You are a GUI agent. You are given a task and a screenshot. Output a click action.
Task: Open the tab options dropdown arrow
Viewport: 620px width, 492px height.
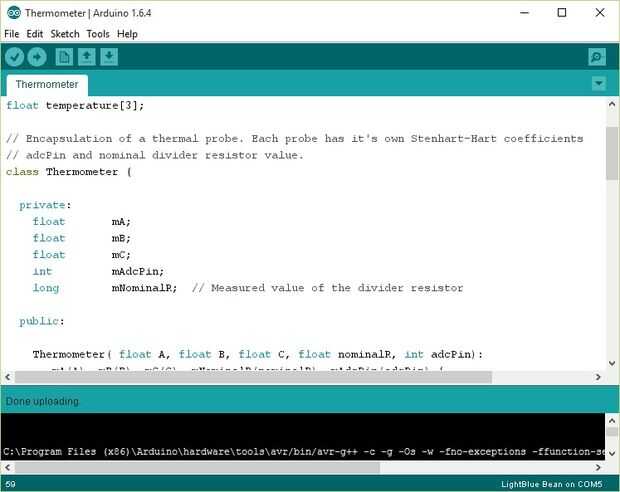599,83
